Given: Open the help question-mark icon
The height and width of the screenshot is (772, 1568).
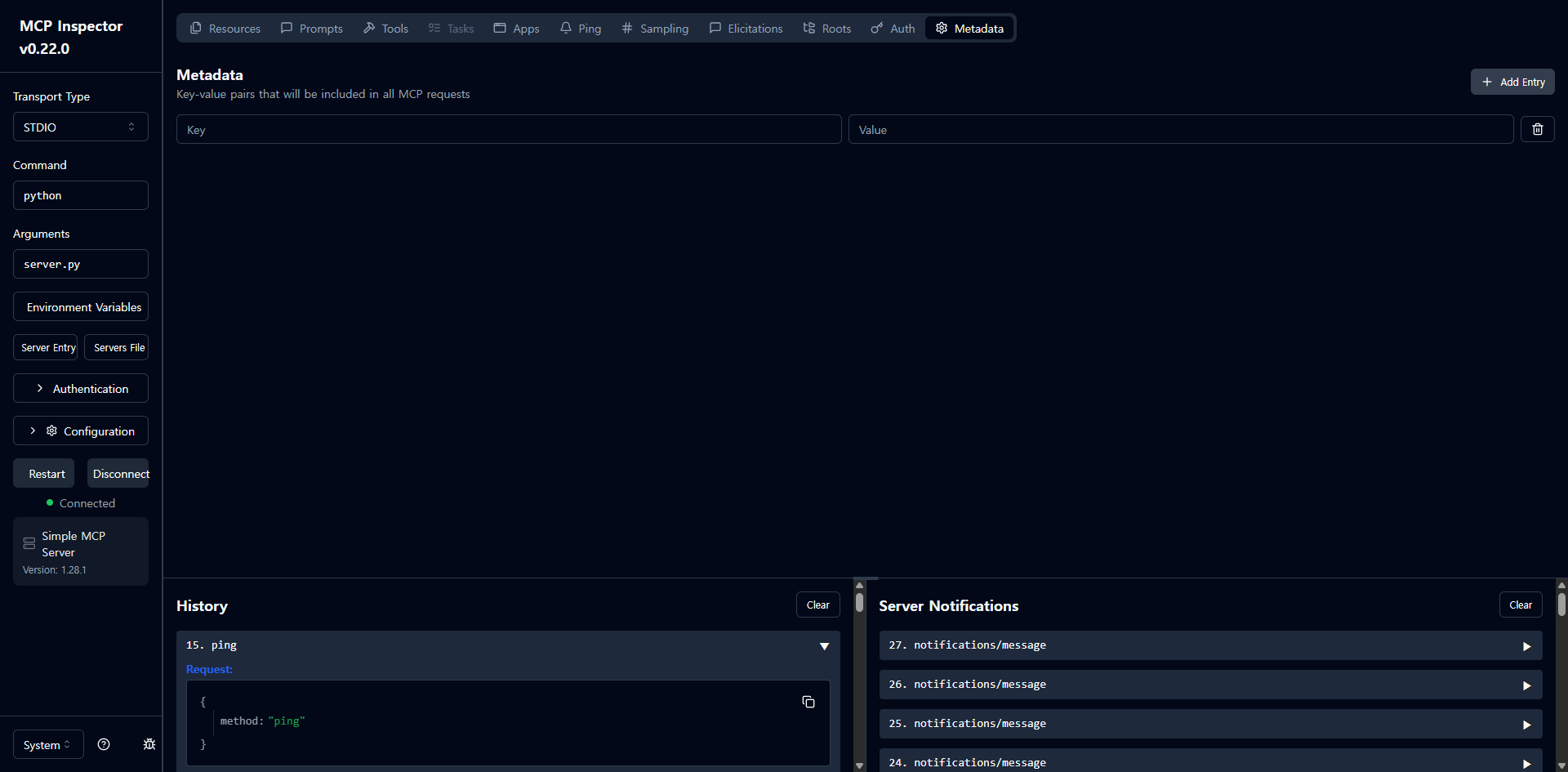Looking at the screenshot, I should [104, 744].
